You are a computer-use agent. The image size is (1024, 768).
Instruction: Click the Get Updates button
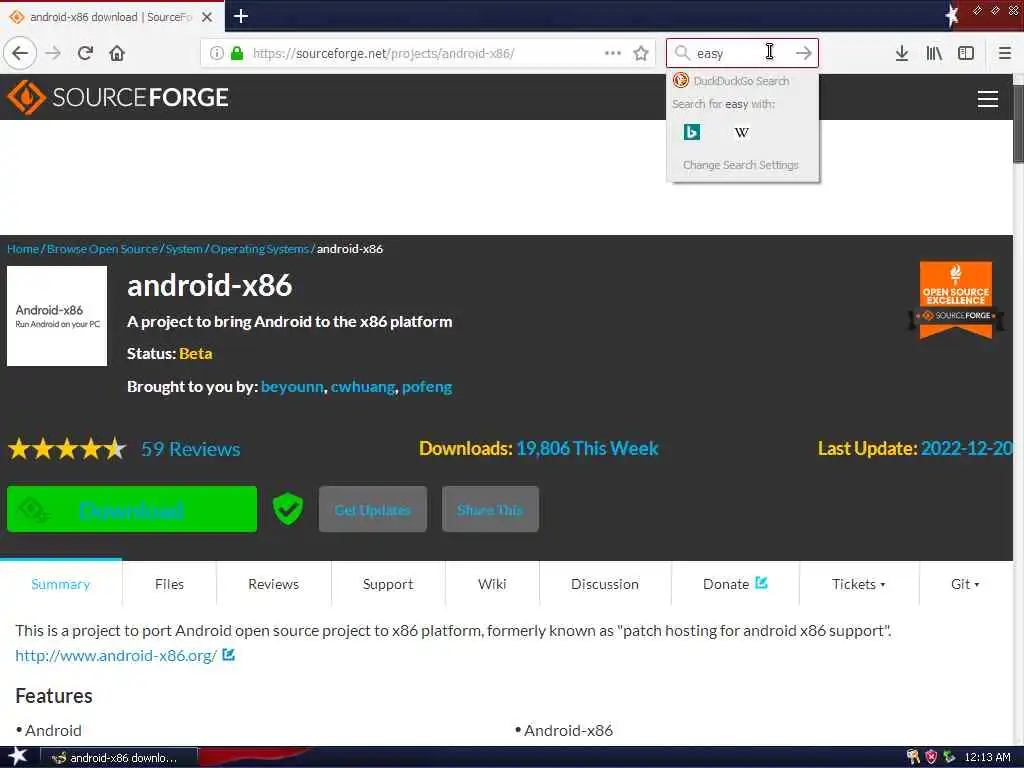[x=373, y=509]
